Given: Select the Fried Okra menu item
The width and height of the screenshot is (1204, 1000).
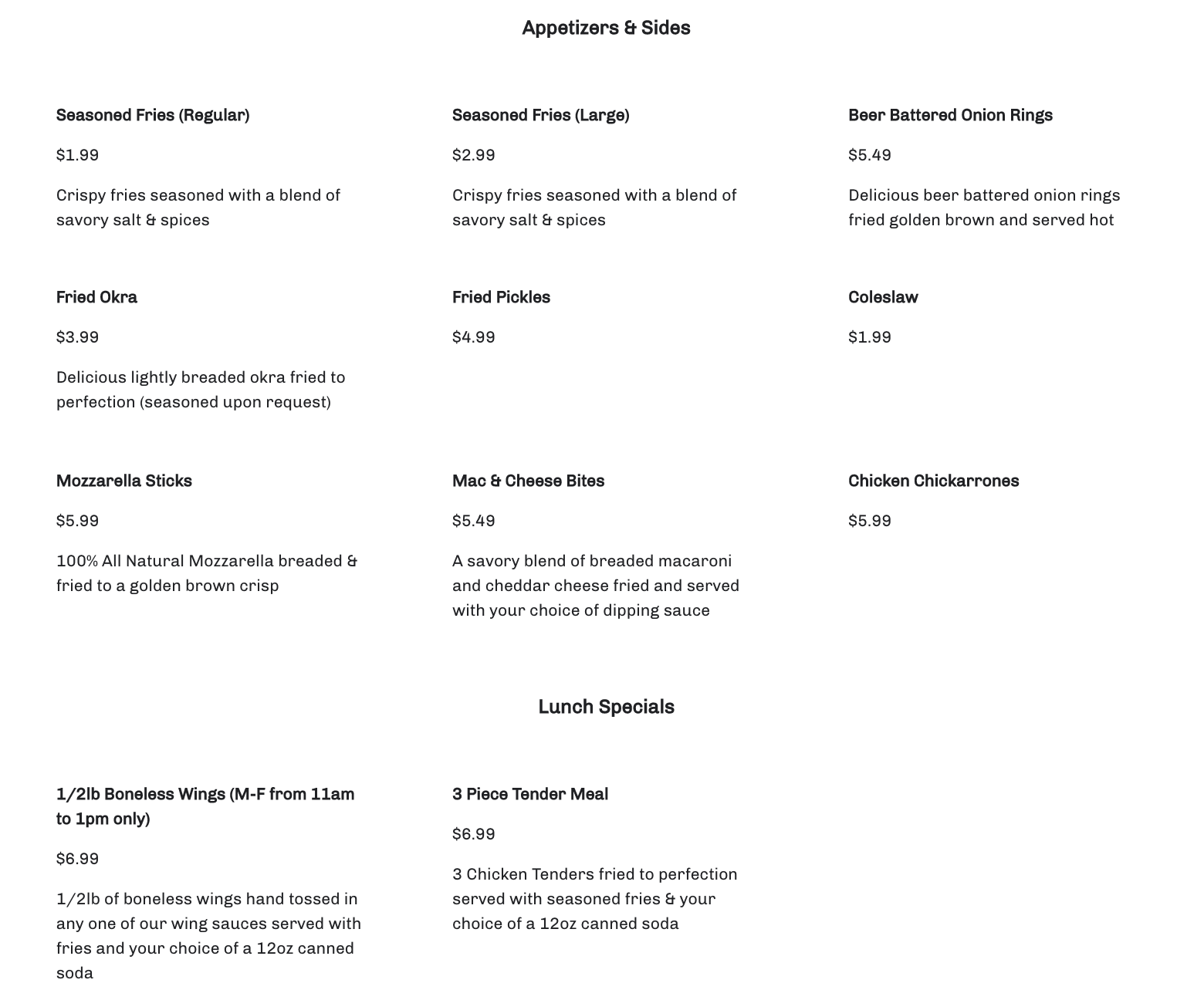Looking at the screenshot, I should pos(96,298).
